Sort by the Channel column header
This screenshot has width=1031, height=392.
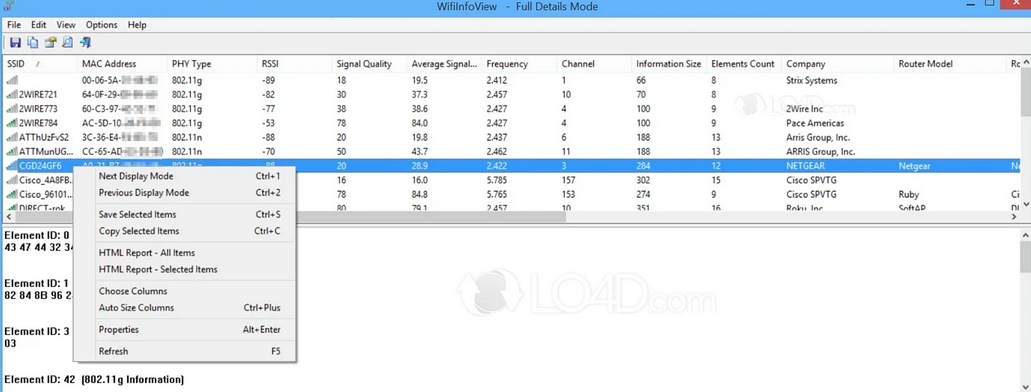(x=594, y=64)
